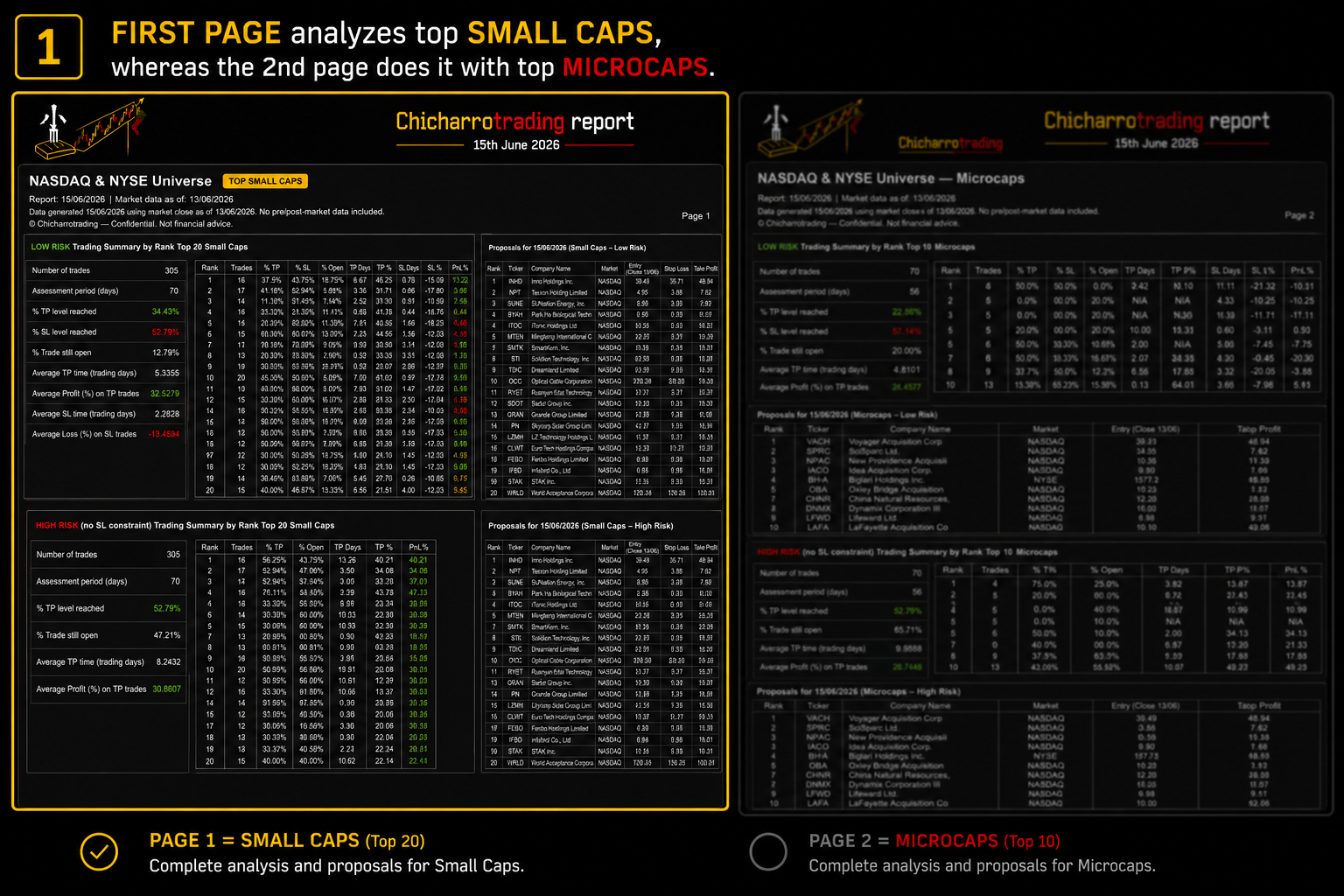Click LOW RISK Trading Summary Top 20 Small Caps heading
Viewport: 1344px width, 896px height.
pyautogui.click(x=139, y=247)
